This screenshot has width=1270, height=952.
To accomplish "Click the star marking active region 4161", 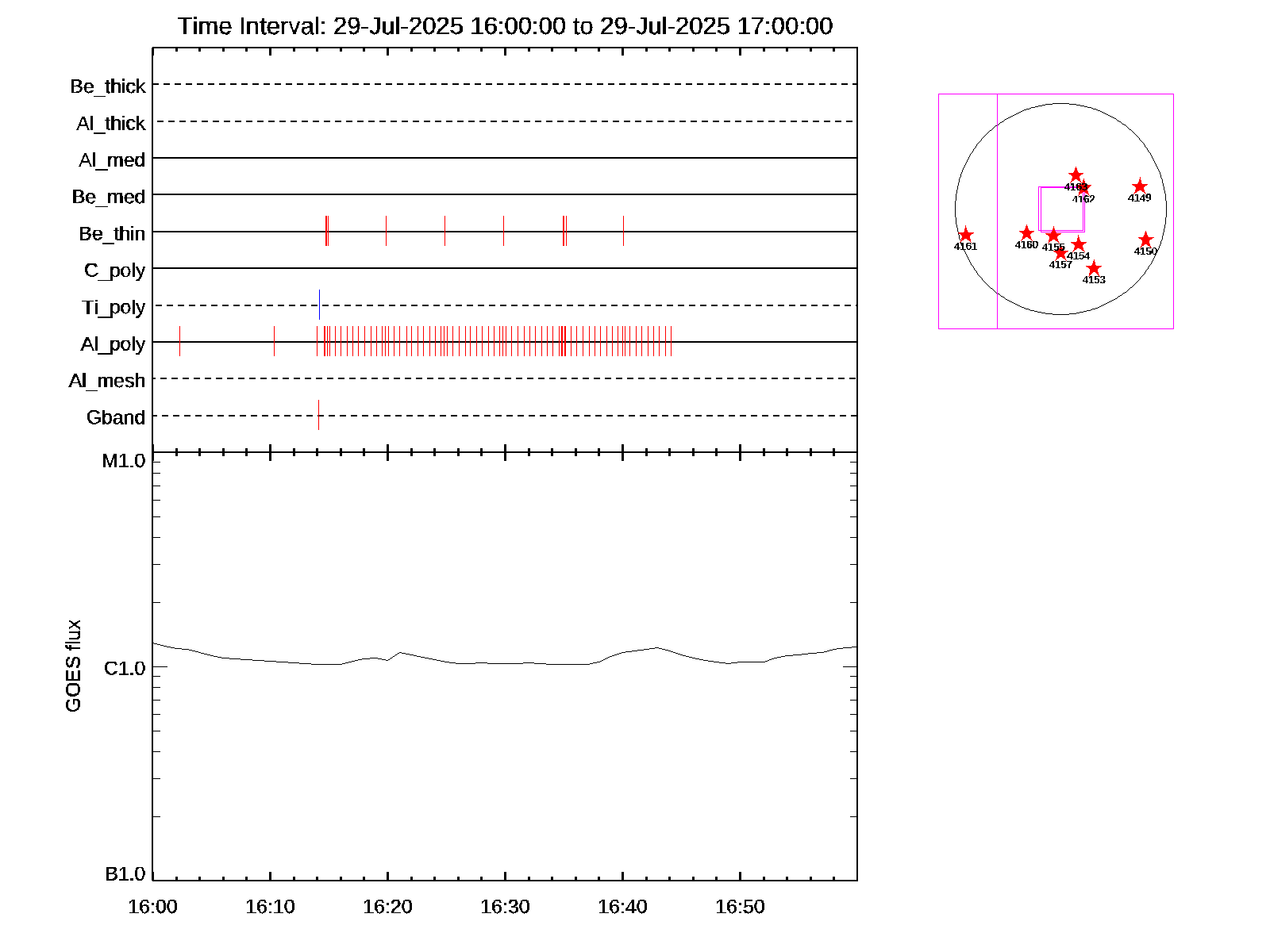I will click(x=965, y=235).
